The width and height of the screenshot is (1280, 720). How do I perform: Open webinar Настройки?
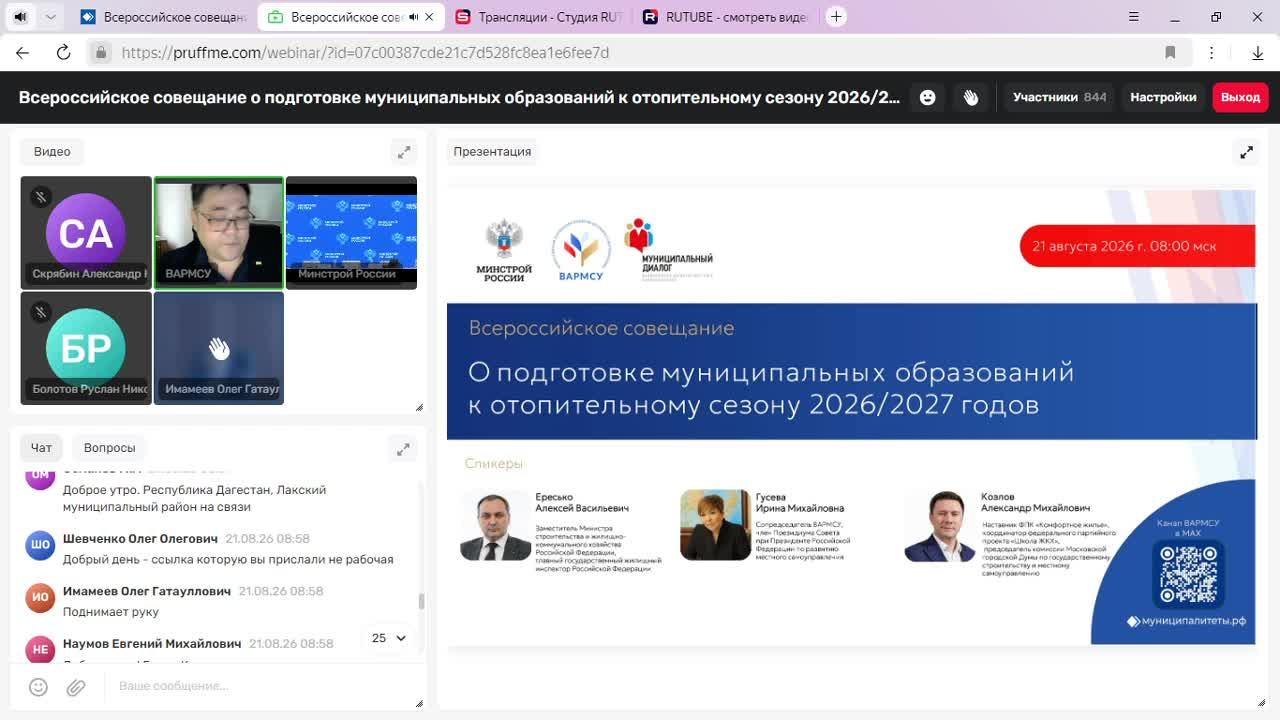pyautogui.click(x=1163, y=97)
